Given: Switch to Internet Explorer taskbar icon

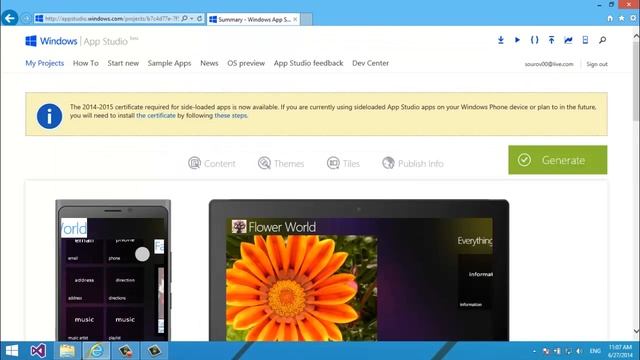Looking at the screenshot, I should point(96,351).
